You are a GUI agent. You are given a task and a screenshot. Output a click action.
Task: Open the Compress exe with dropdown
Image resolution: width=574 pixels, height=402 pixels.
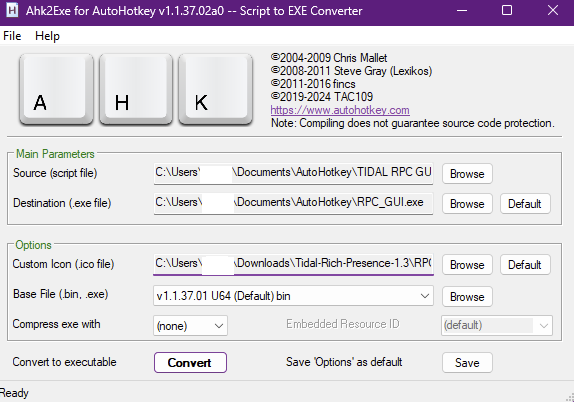click(x=190, y=325)
